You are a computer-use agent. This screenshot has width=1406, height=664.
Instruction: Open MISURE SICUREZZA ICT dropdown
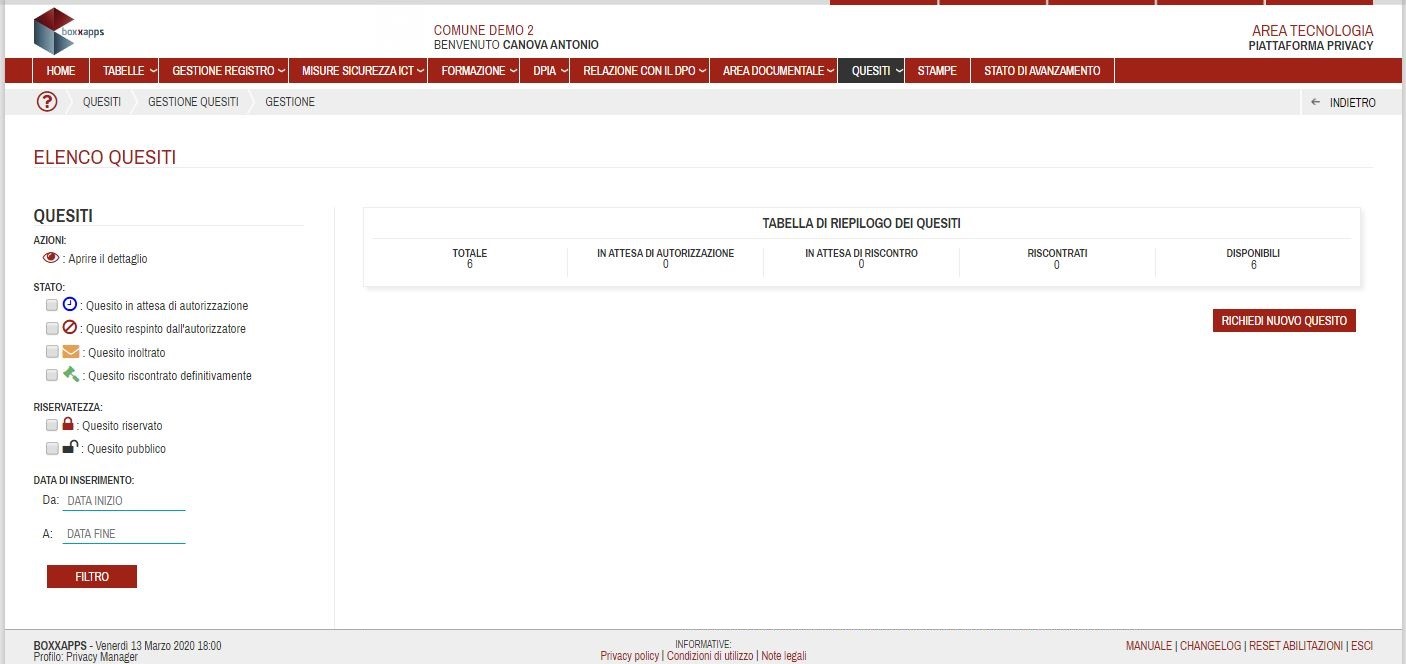tap(358, 71)
